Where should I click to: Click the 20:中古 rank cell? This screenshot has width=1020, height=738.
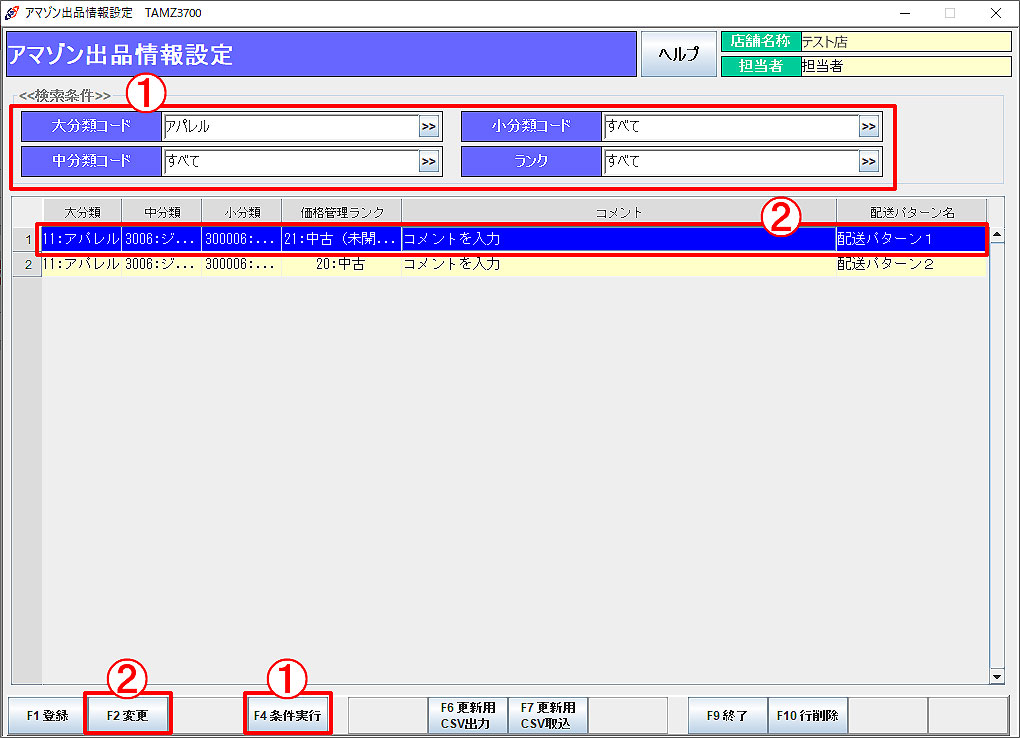[342, 264]
